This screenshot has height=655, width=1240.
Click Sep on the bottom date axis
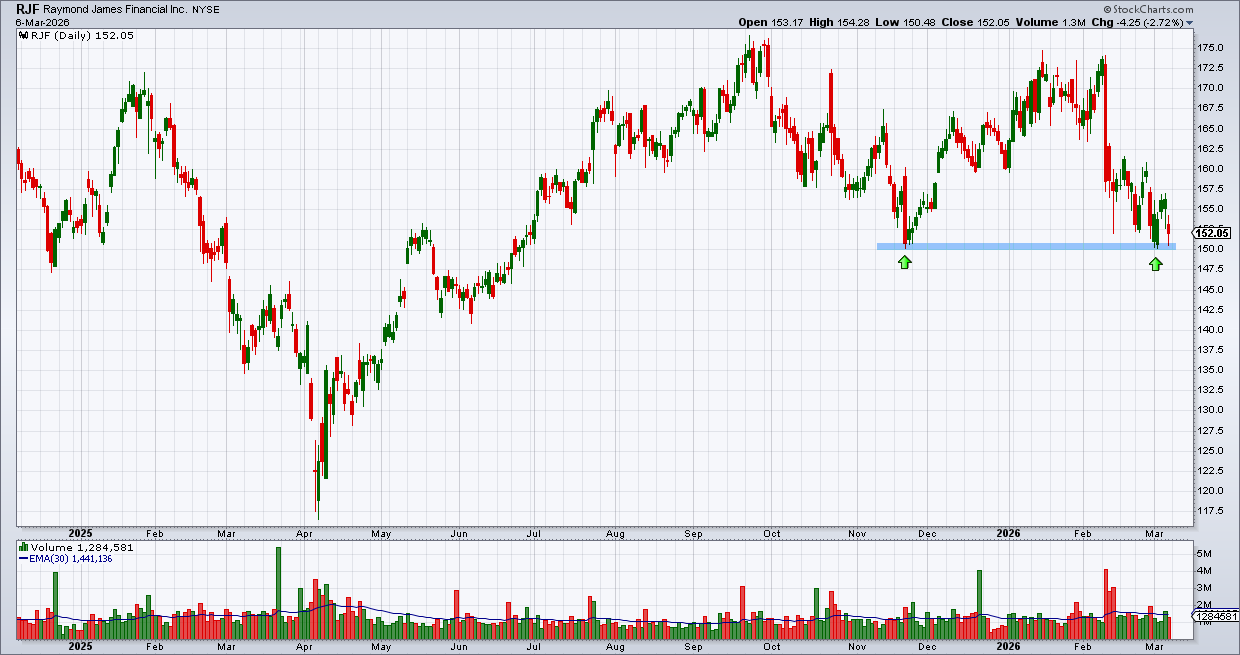(695, 647)
